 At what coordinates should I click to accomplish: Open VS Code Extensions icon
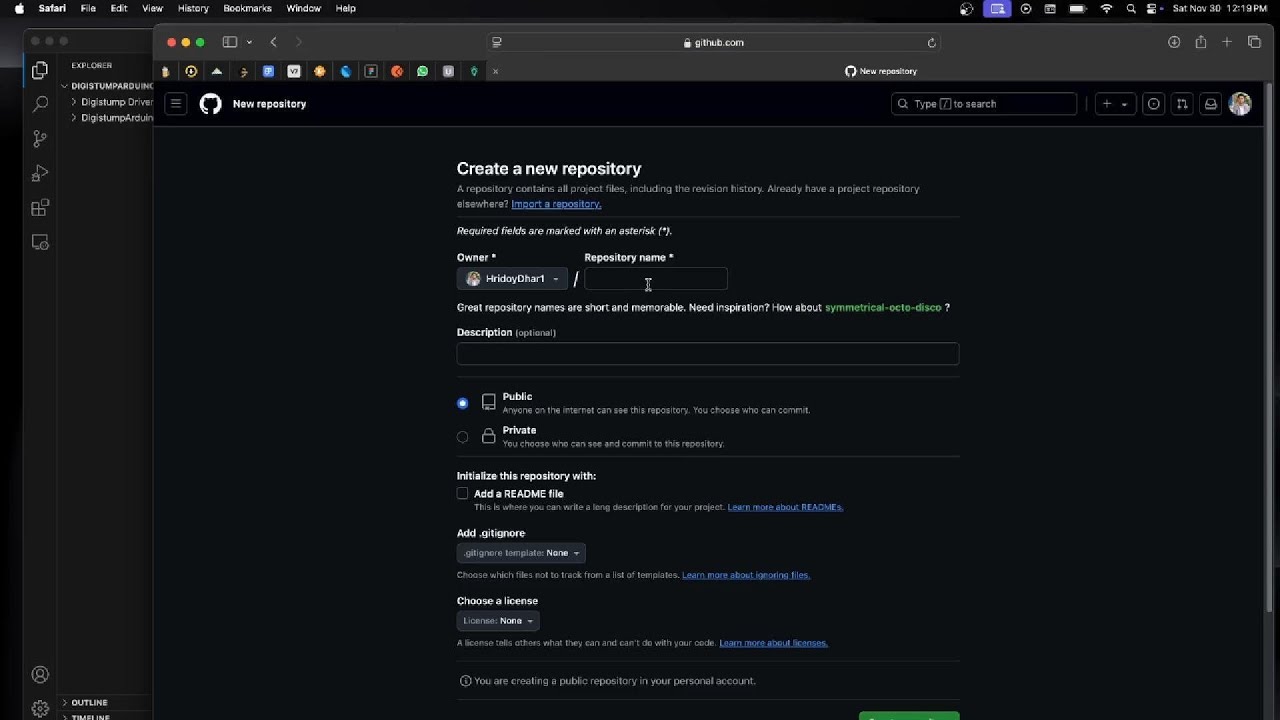tap(40, 208)
